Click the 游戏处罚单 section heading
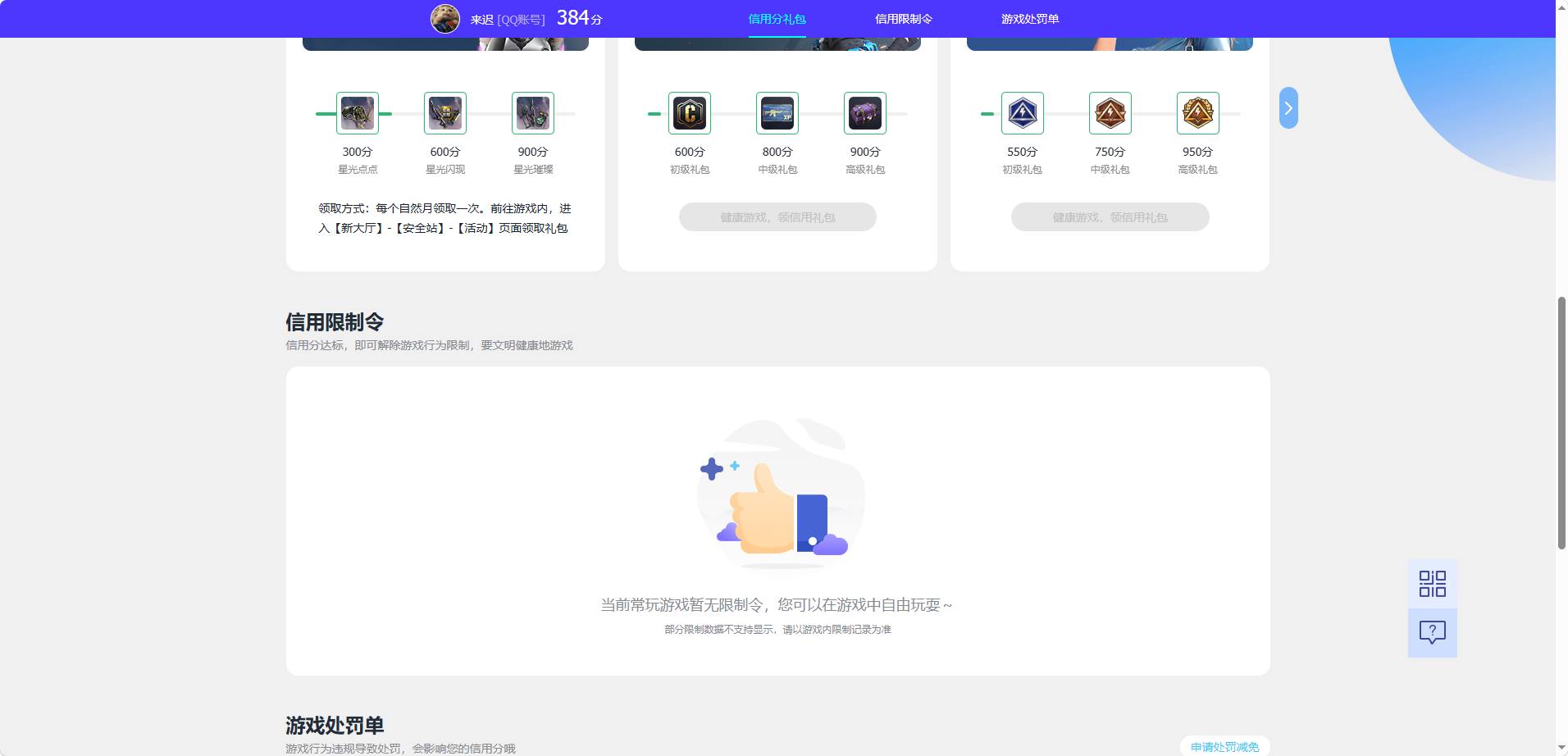This screenshot has width=1568, height=756. (335, 725)
